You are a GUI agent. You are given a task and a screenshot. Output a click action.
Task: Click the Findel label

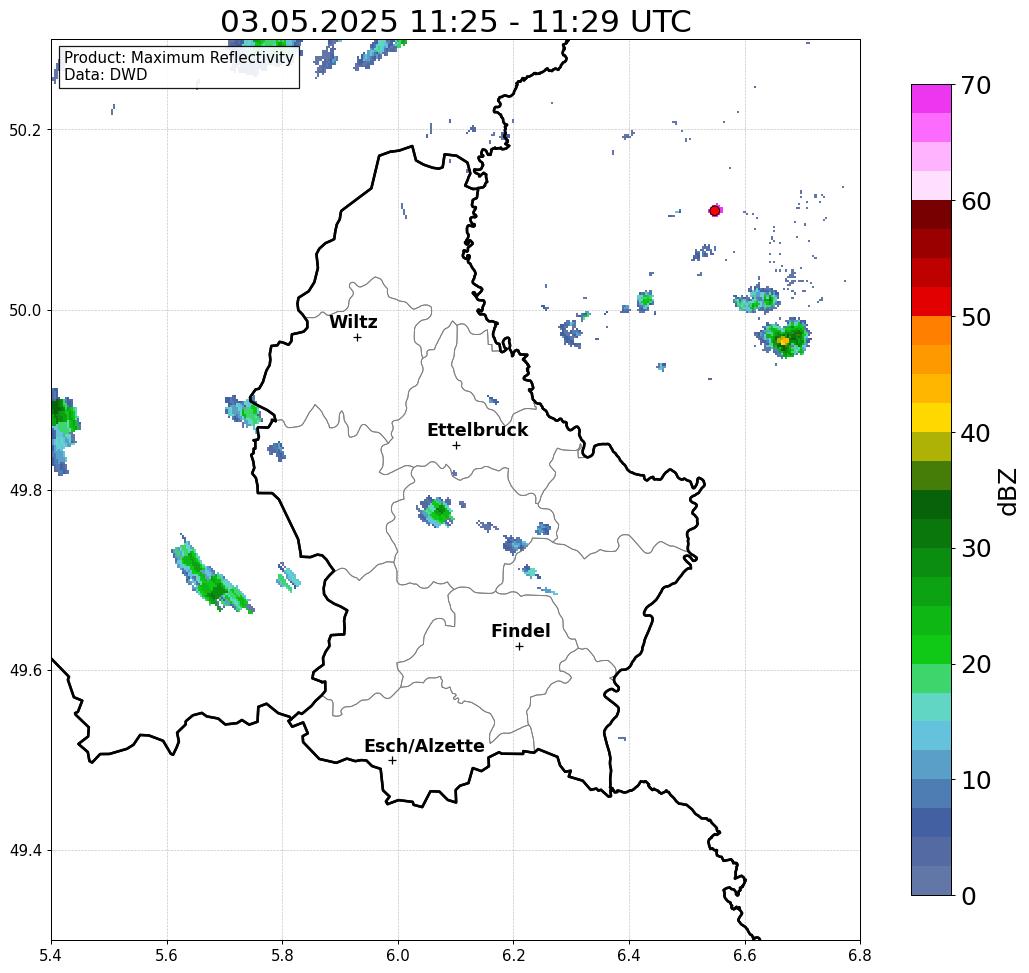pos(520,631)
